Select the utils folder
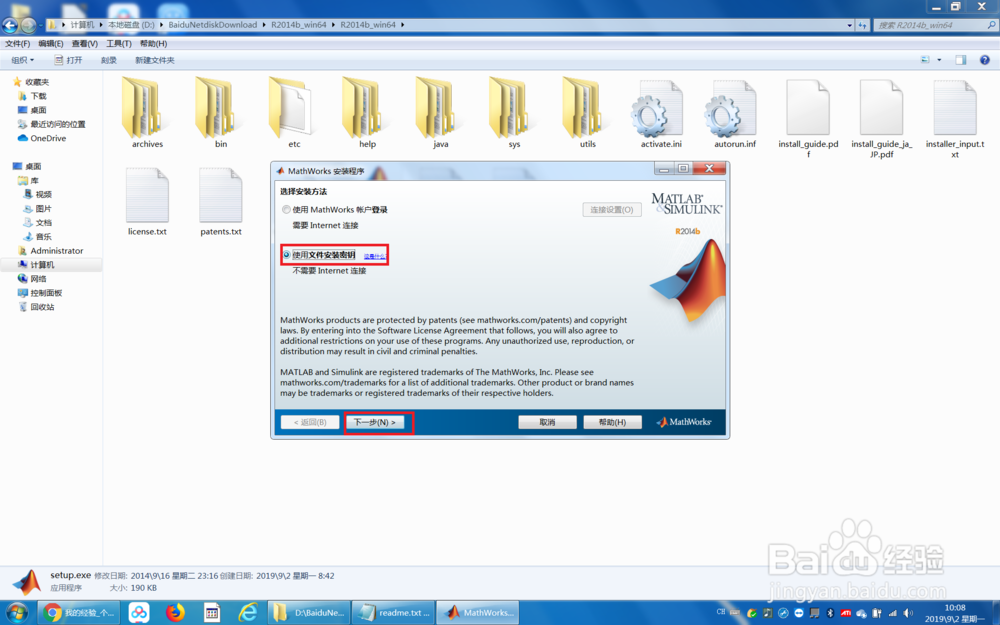 click(587, 112)
